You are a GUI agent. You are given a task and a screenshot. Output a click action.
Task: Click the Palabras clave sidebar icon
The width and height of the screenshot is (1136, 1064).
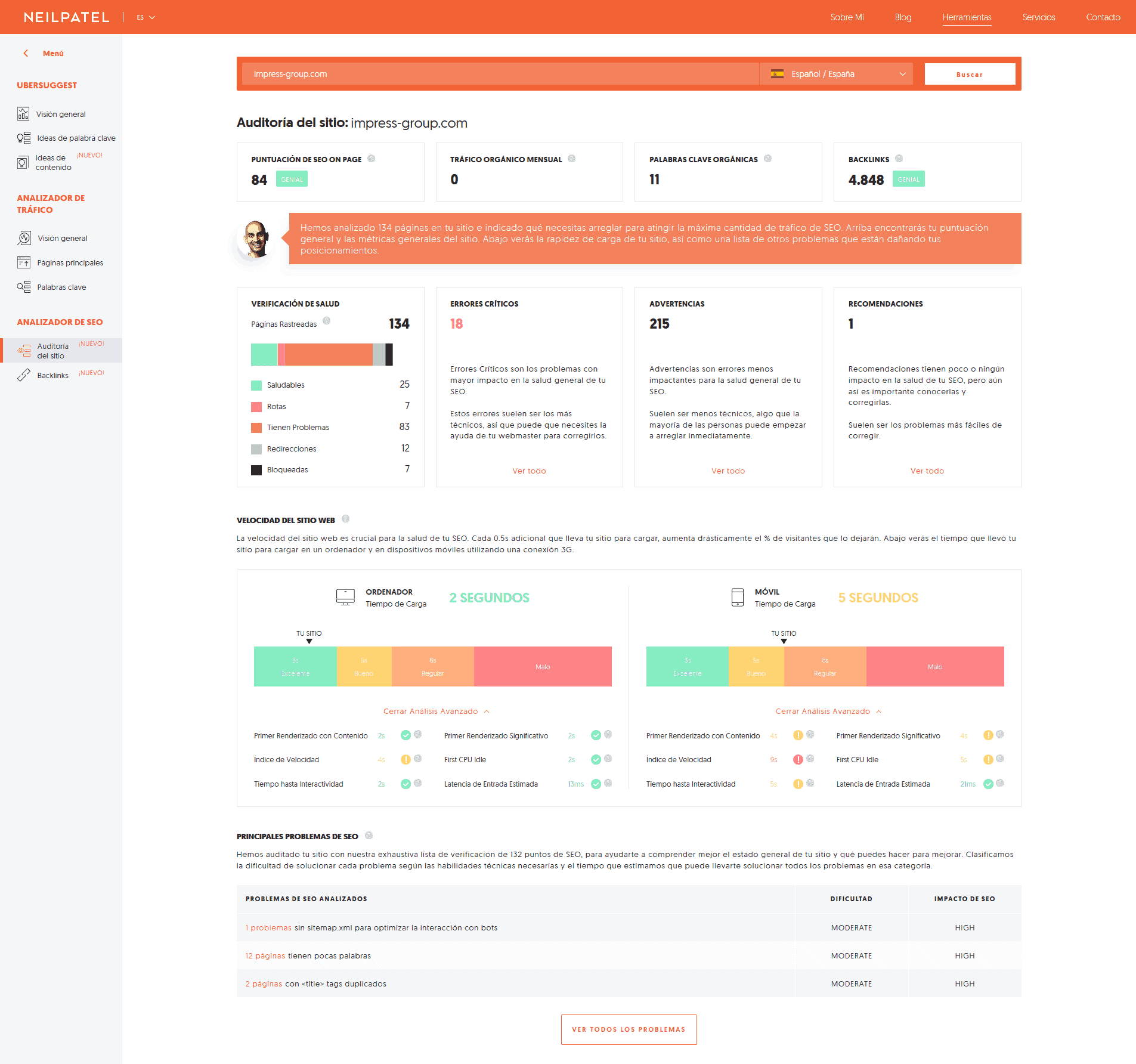23,287
